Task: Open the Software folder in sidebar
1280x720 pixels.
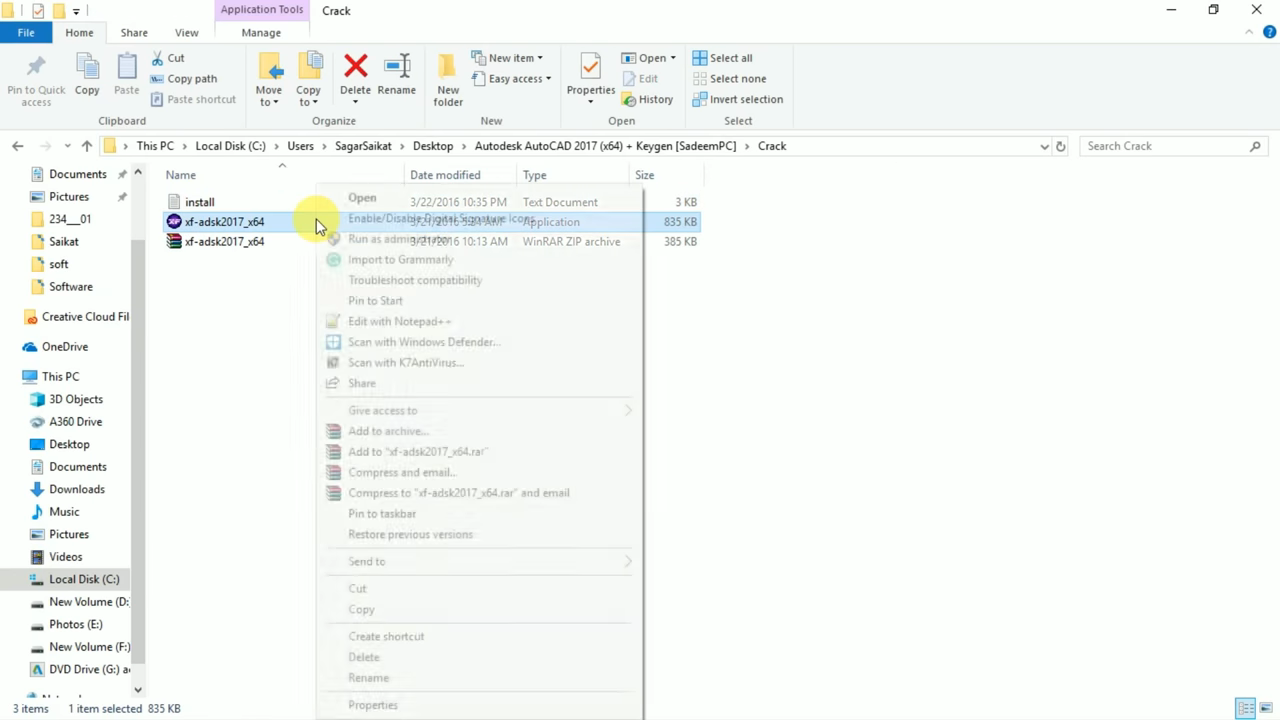Action: pyautogui.click(x=71, y=286)
